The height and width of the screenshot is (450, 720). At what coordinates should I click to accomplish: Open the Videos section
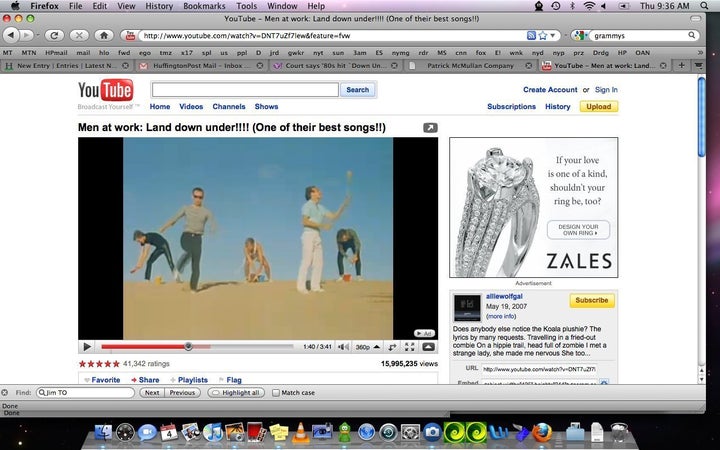[x=191, y=107]
